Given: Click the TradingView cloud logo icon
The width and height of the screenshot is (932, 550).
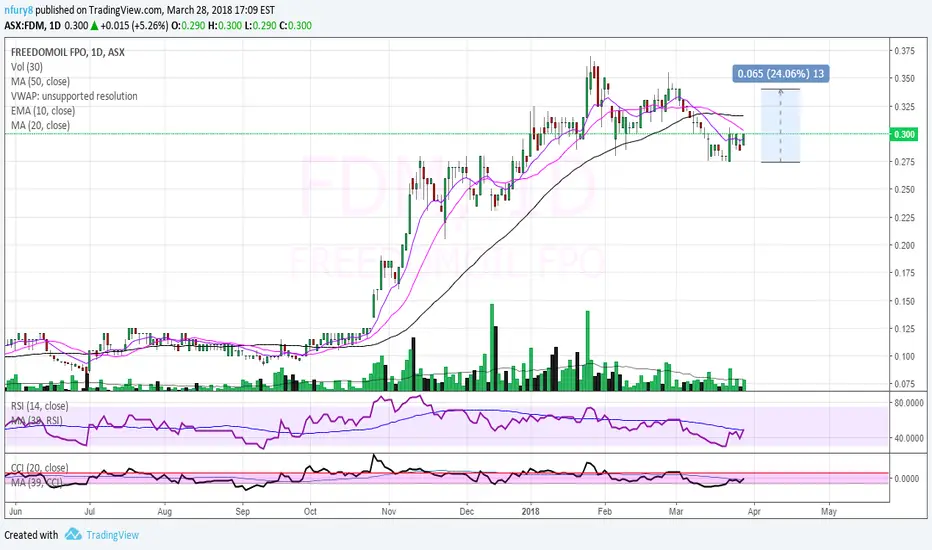Looking at the screenshot, I should (x=73, y=534).
